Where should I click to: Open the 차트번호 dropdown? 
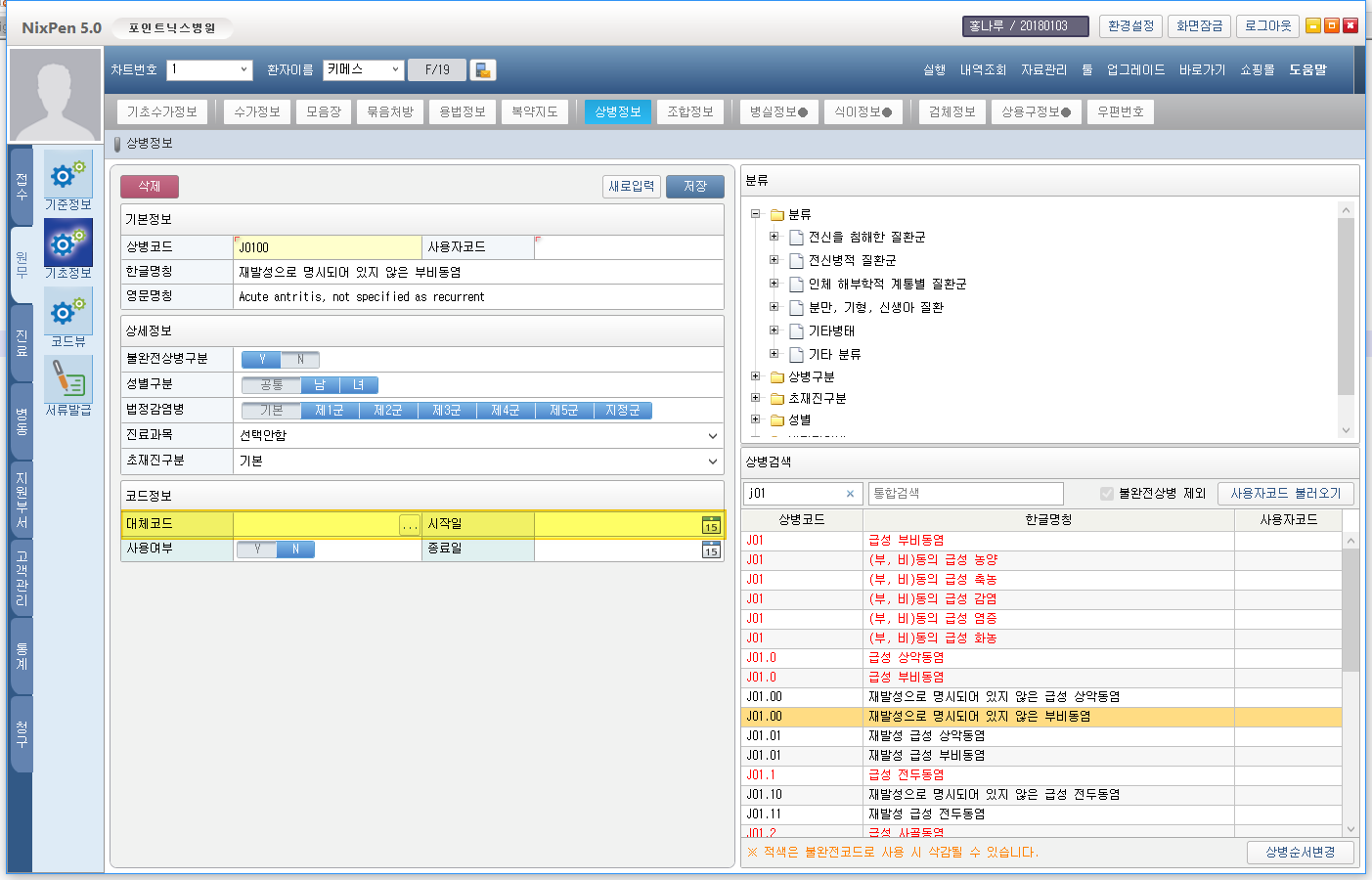click(x=243, y=69)
